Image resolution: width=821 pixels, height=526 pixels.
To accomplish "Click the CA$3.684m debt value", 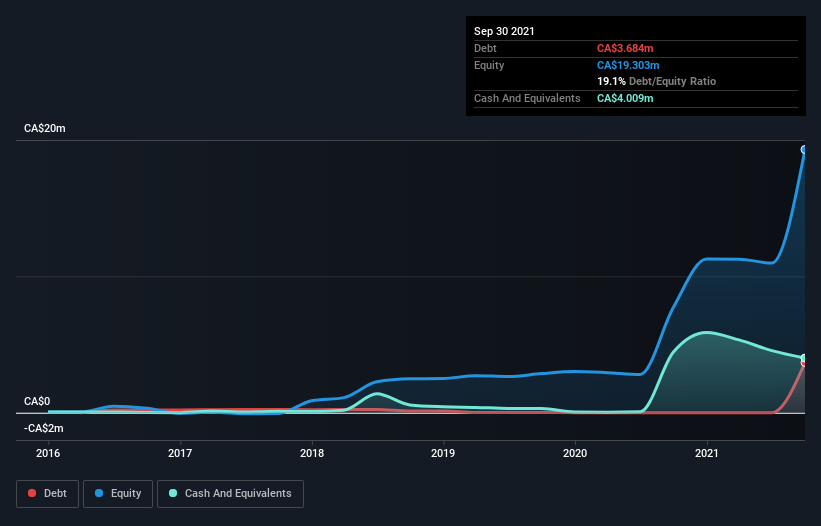I will click(625, 48).
